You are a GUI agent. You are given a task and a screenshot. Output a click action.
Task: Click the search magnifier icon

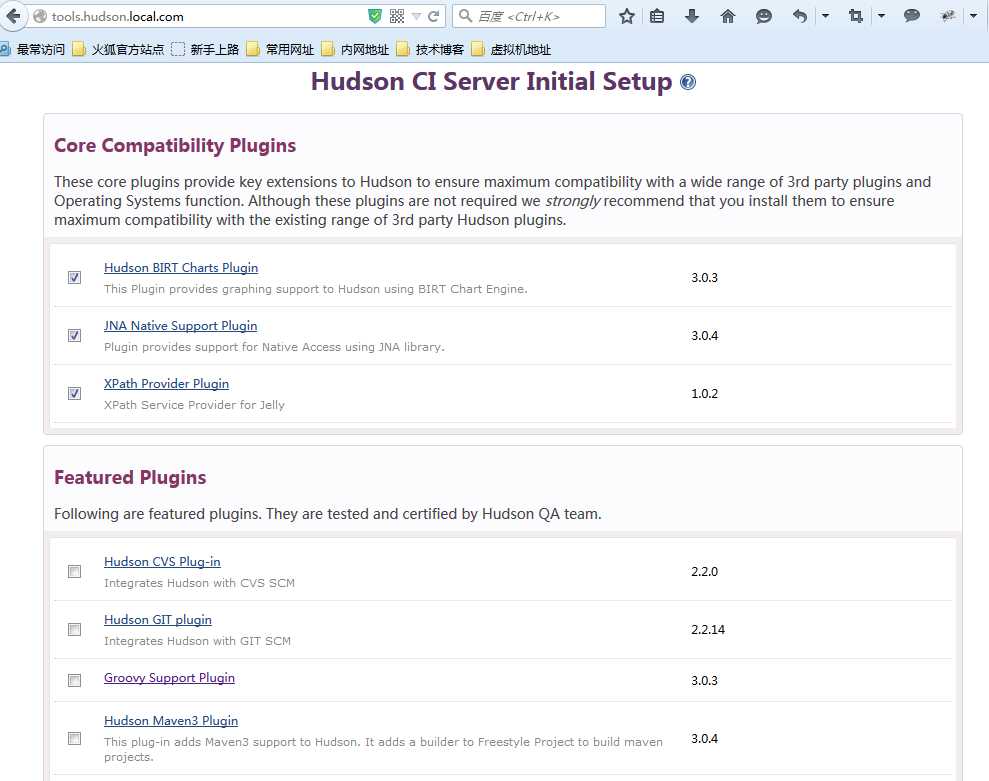coord(465,16)
